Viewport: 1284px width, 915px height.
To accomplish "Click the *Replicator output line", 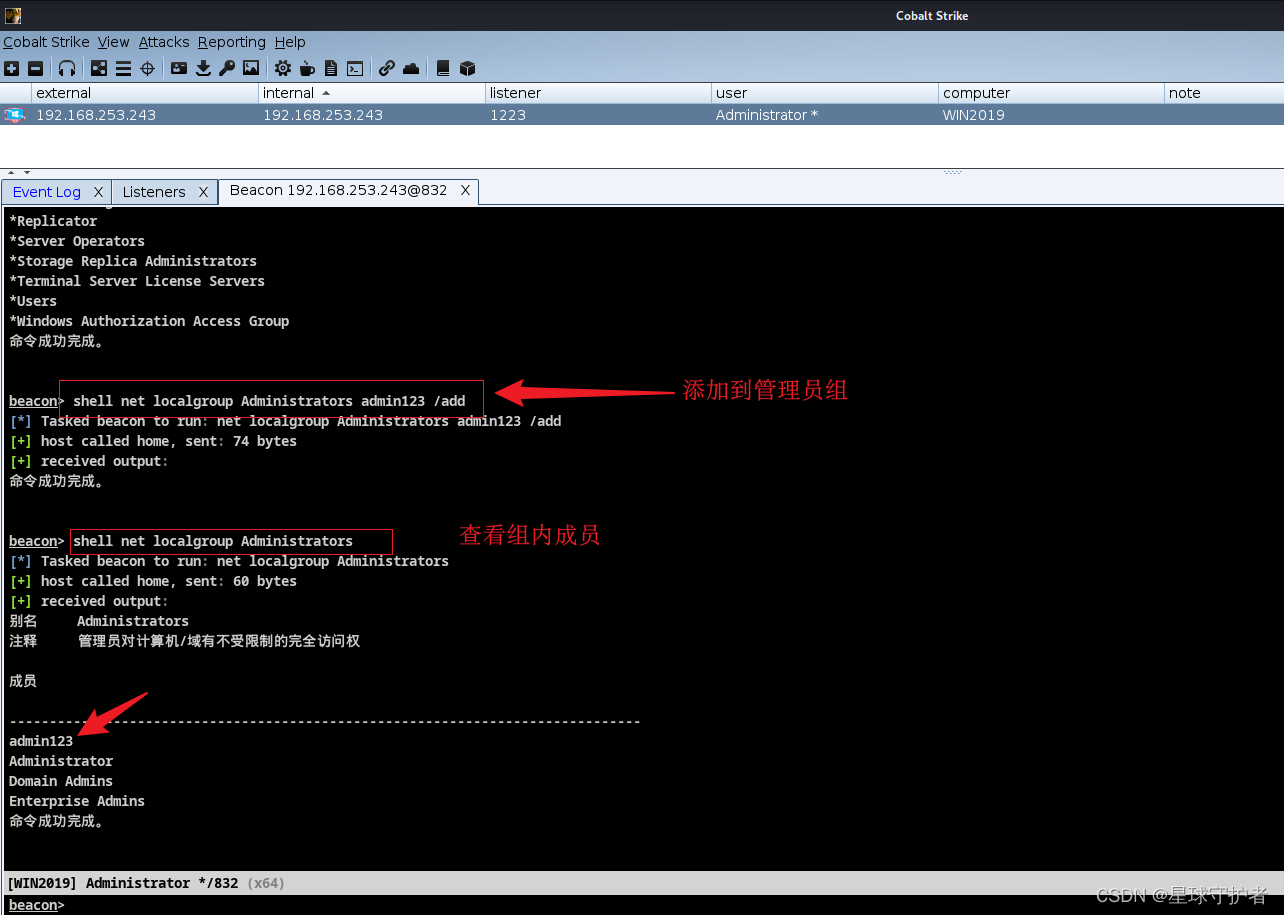I will coord(53,221).
